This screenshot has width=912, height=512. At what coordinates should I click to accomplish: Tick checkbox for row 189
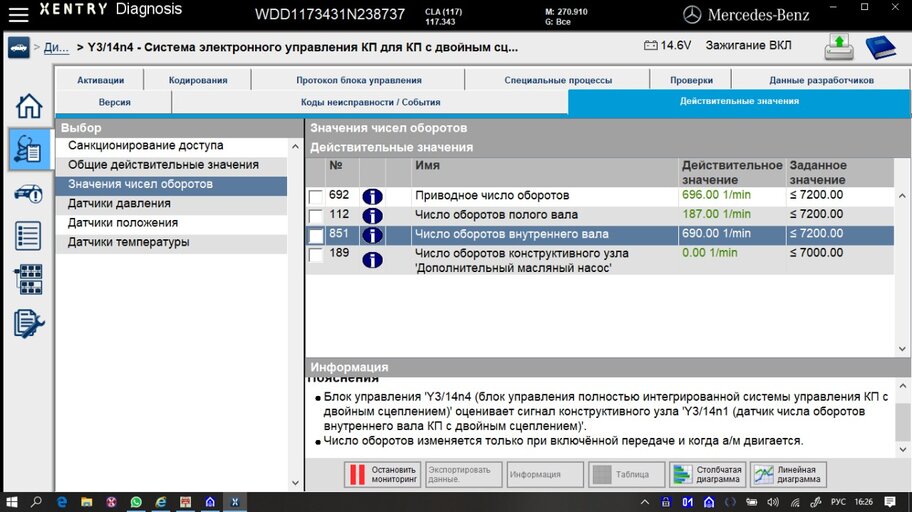316,254
